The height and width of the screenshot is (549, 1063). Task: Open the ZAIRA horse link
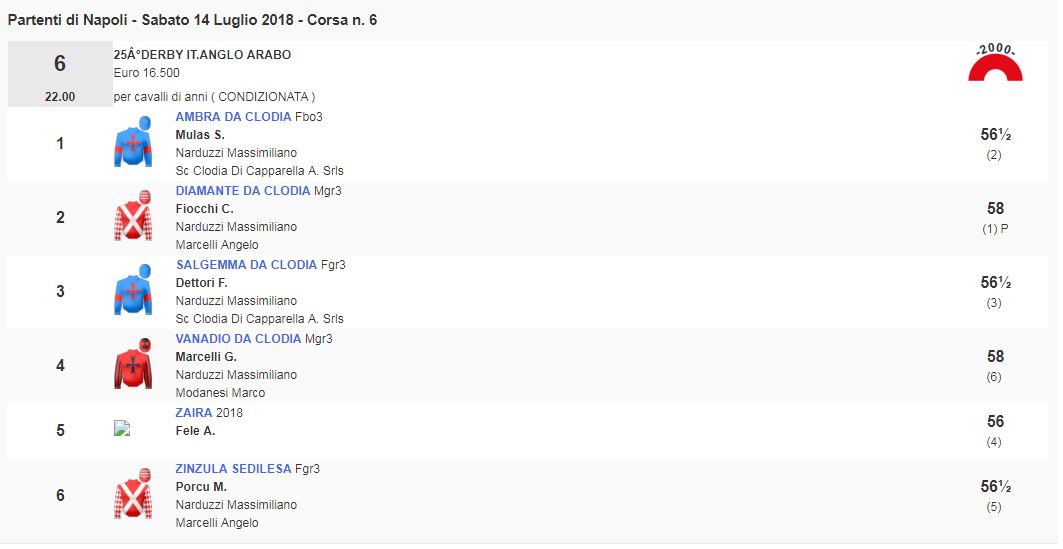pyautogui.click(x=193, y=413)
